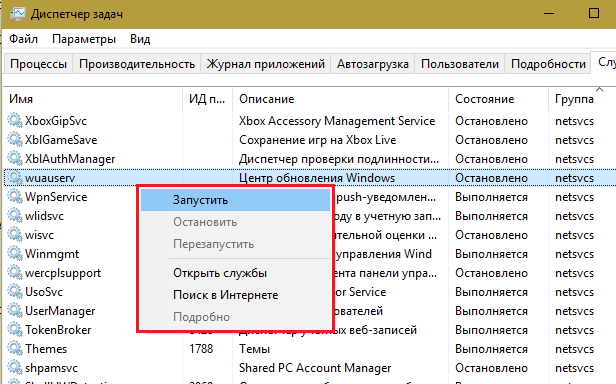Select the Winmgmt service name
Screen dimensions: 616x384
pos(52,254)
